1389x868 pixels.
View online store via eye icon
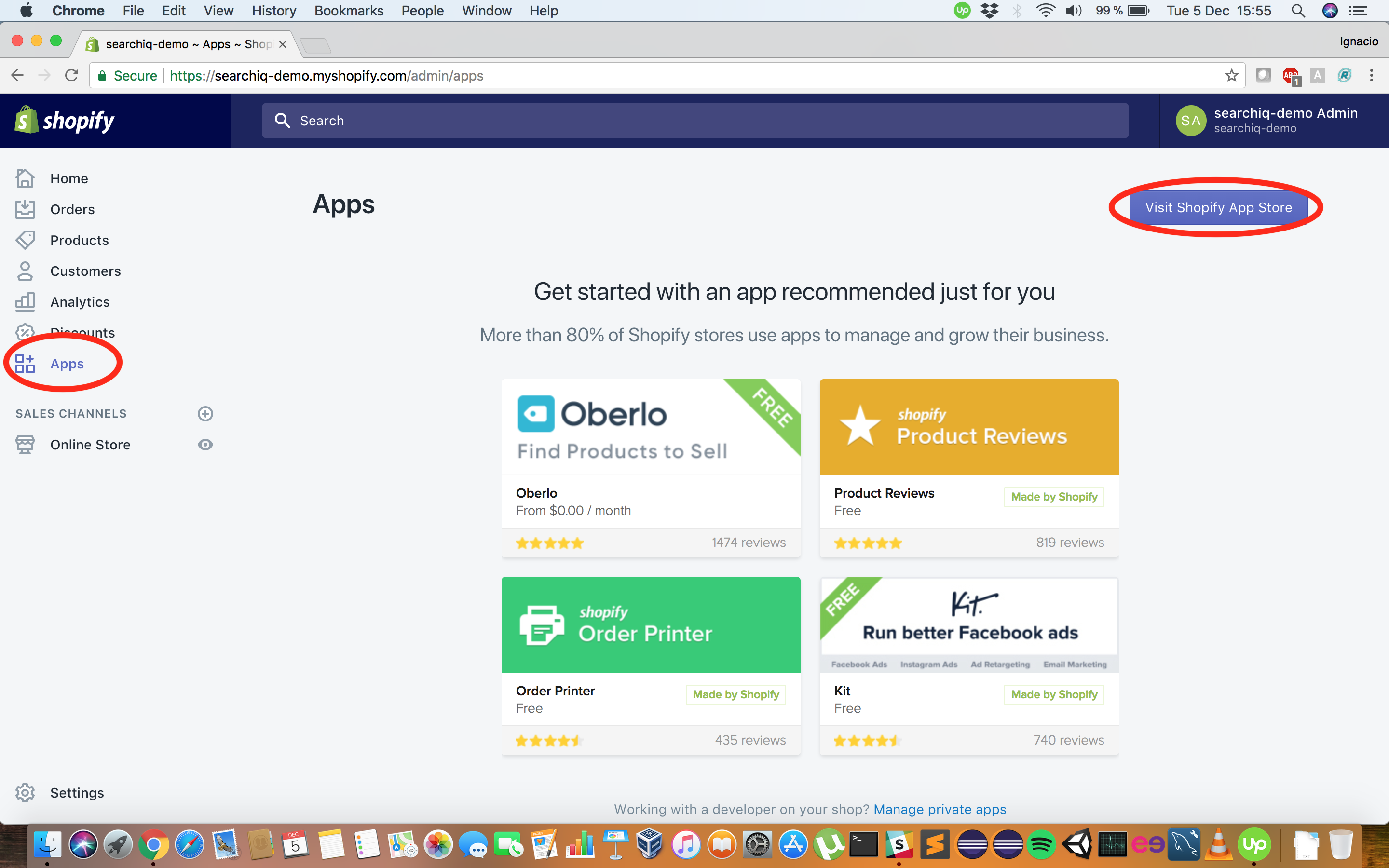tap(205, 444)
